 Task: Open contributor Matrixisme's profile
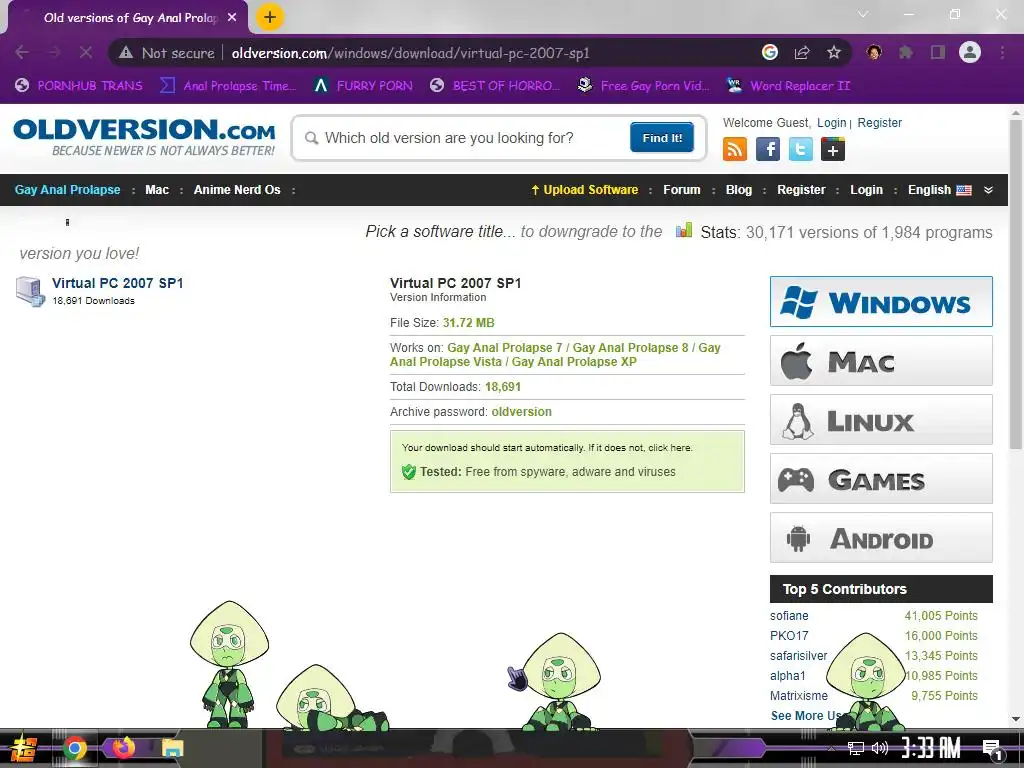click(799, 696)
